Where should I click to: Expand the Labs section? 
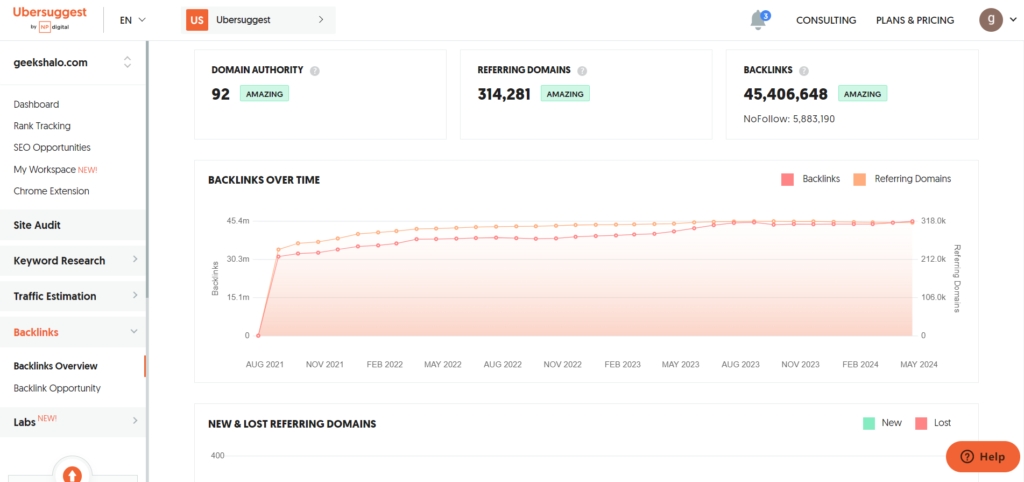(x=72, y=421)
